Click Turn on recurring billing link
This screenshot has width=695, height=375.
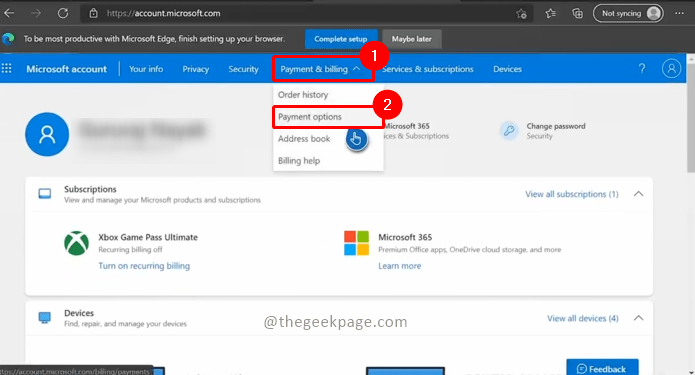[x=144, y=266]
